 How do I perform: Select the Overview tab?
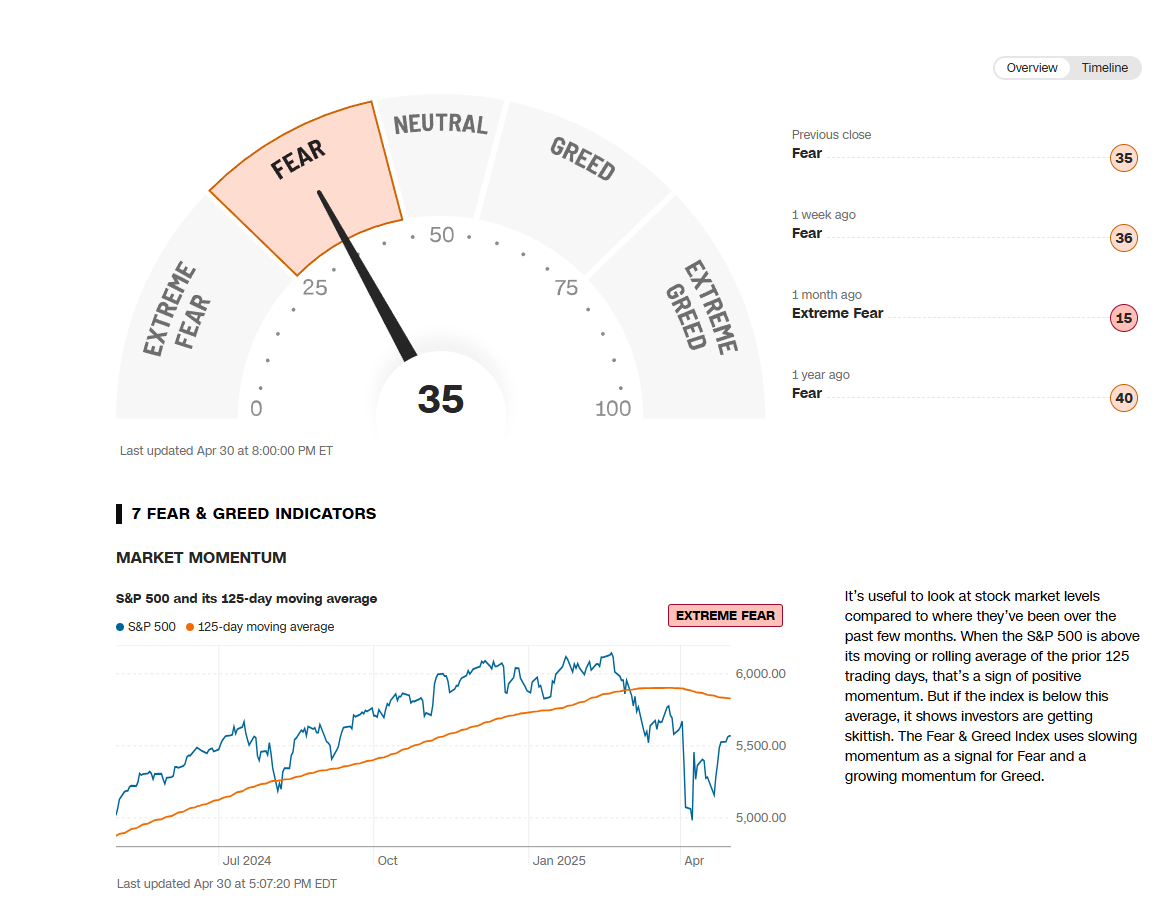click(x=1032, y=68)
